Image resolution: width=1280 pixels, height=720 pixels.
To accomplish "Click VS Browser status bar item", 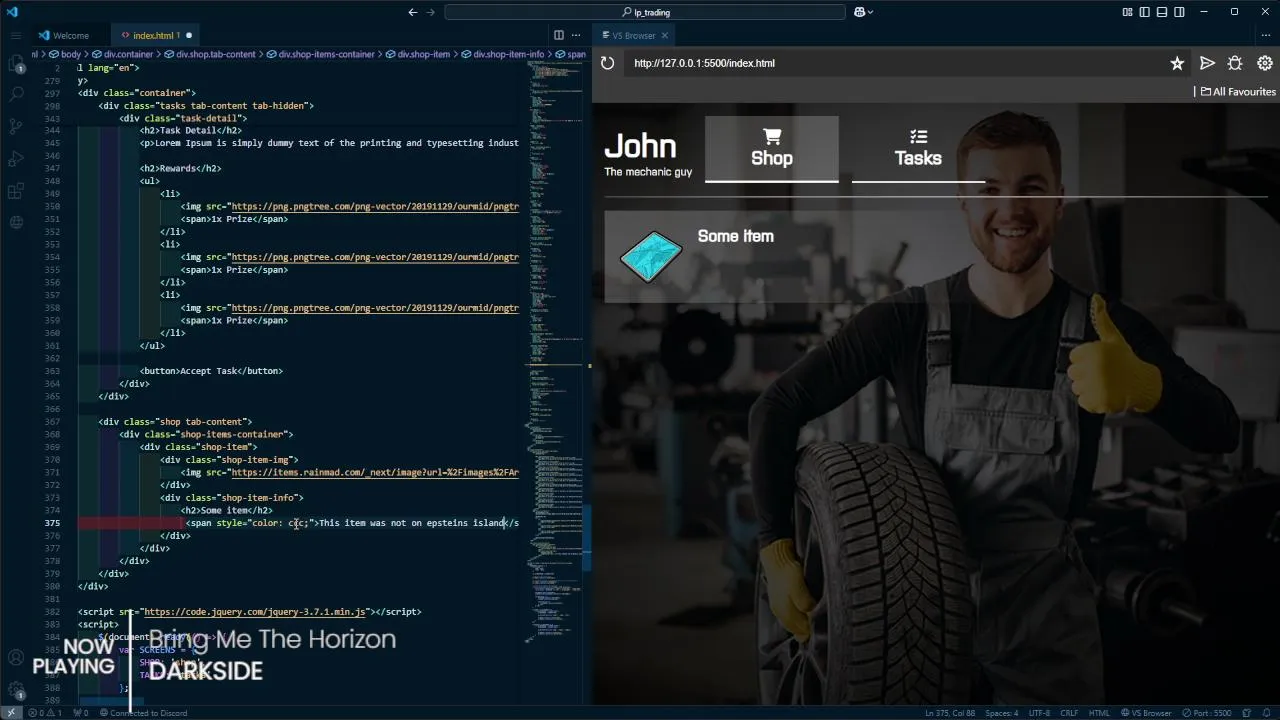I will click(x=1145, y=713).
